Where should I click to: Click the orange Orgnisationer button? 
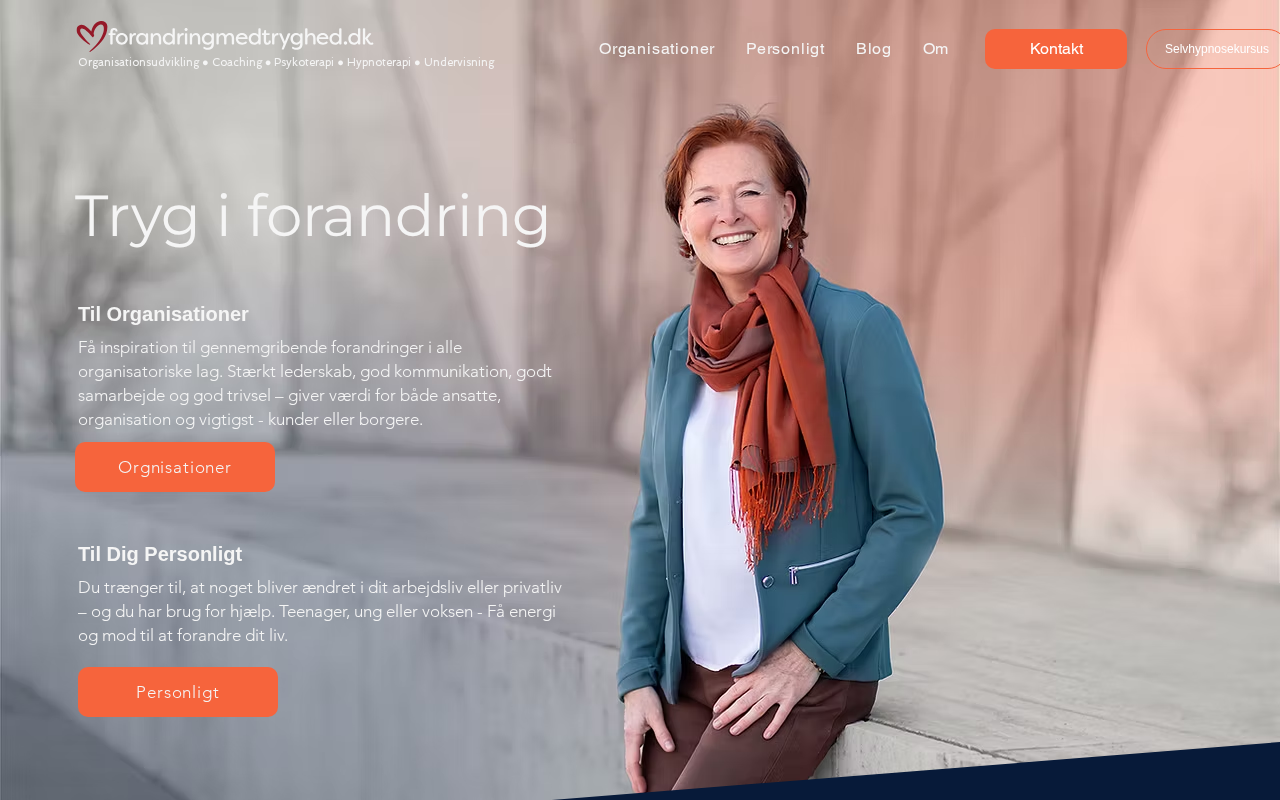(x=175, y=467)
